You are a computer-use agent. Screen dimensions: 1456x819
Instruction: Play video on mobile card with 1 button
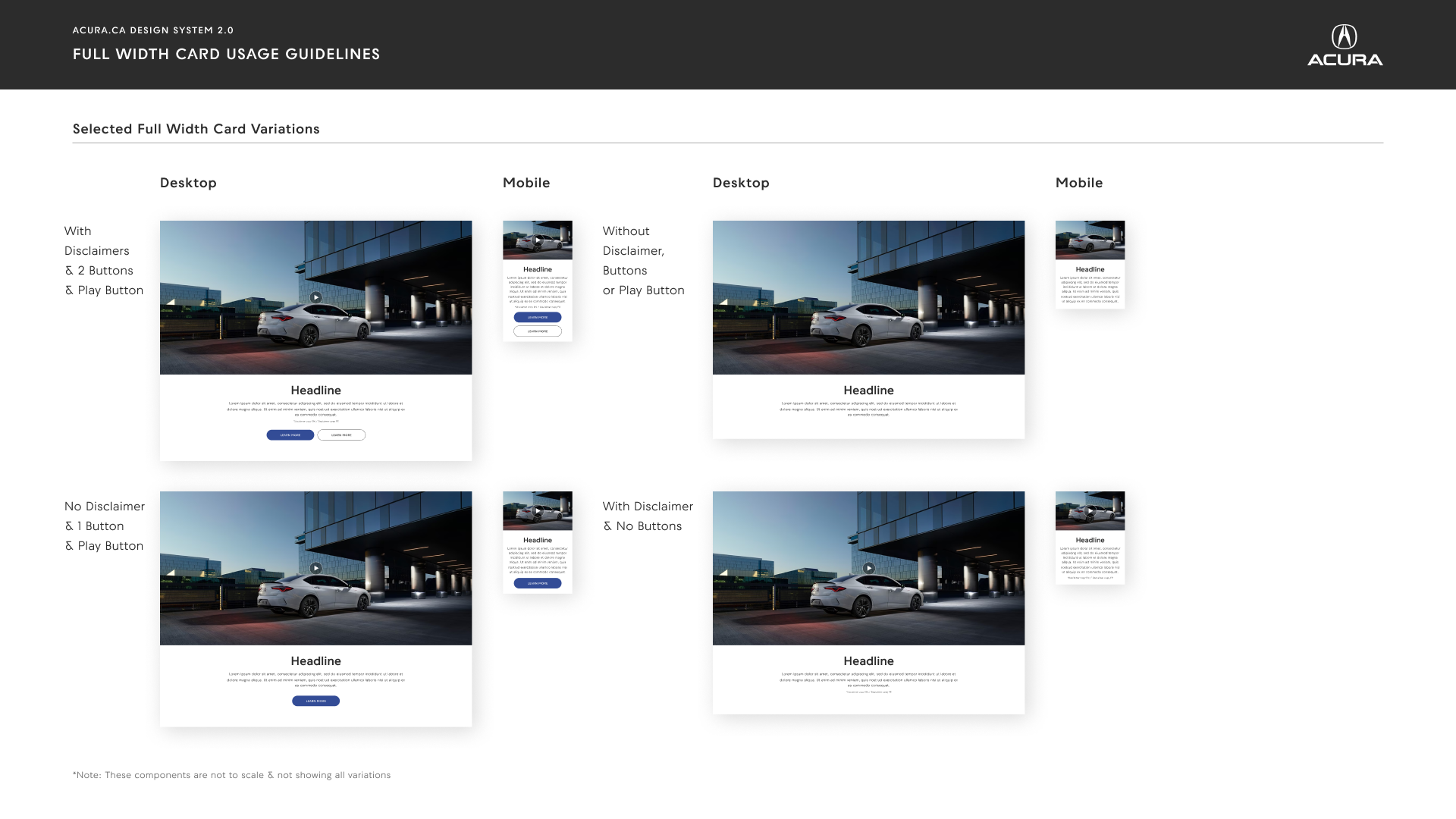538,511
